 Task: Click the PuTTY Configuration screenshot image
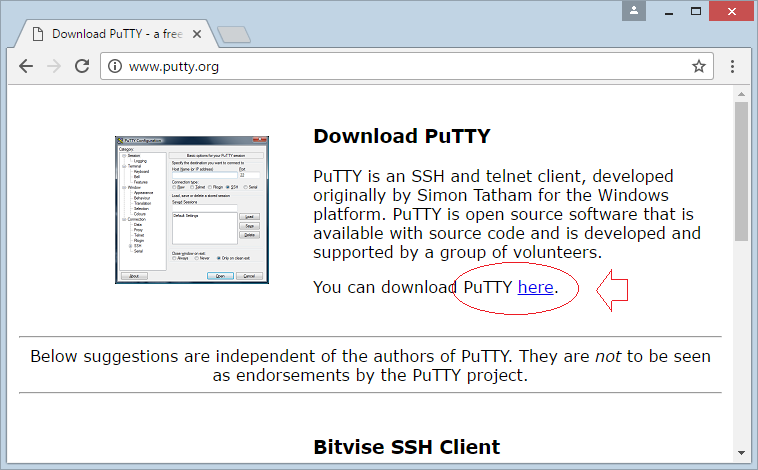(x=192, y=210)
